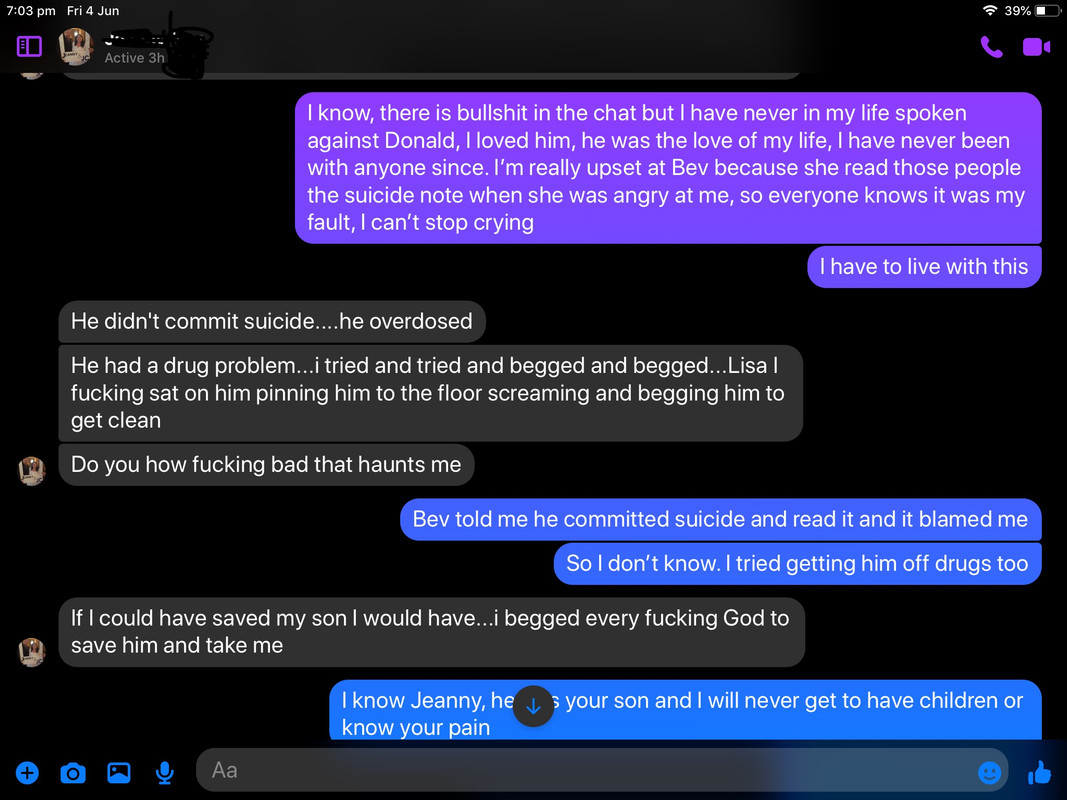Screen dimensions: 1067x800
Task: Record a voice message with microphone
Action: (164, 773)
